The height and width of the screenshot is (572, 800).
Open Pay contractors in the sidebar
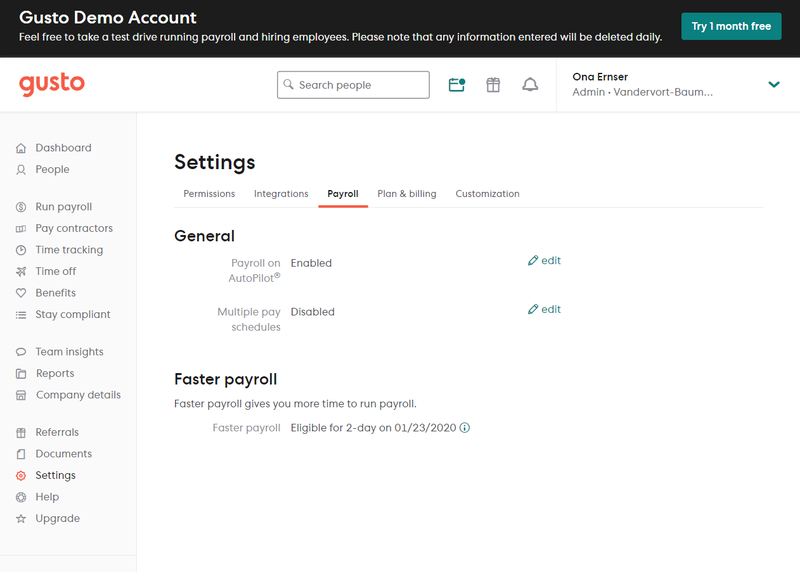pyautogui.click(x=74, y=228)
